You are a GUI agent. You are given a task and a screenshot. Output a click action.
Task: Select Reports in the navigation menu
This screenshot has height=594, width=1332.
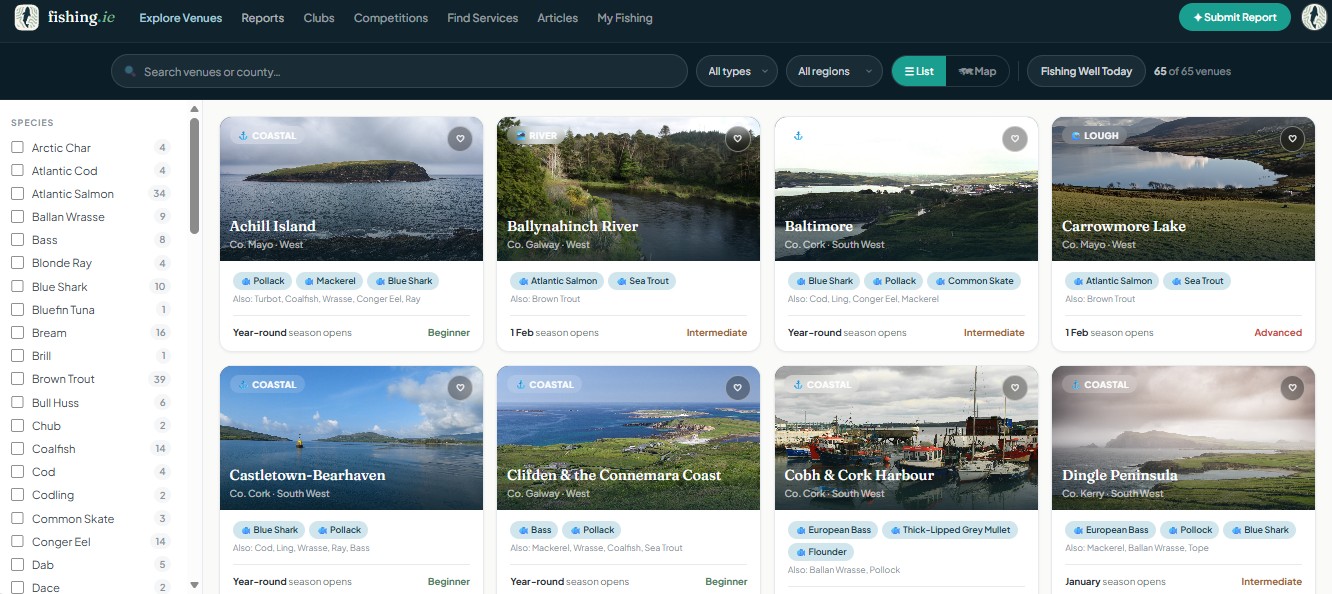coord(262,18)
